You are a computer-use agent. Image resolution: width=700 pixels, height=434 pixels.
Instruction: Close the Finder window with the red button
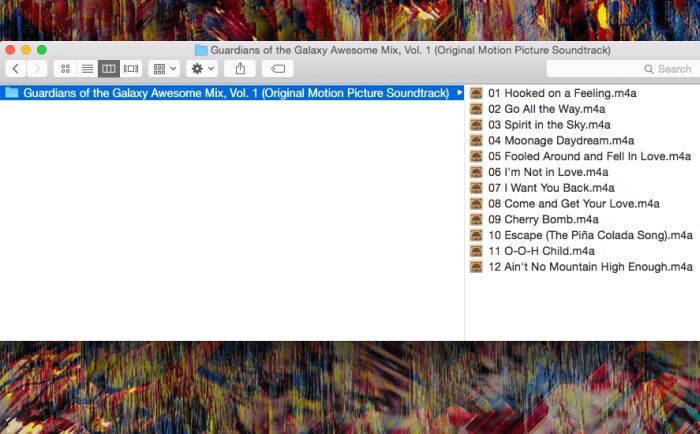click(10, 50)
